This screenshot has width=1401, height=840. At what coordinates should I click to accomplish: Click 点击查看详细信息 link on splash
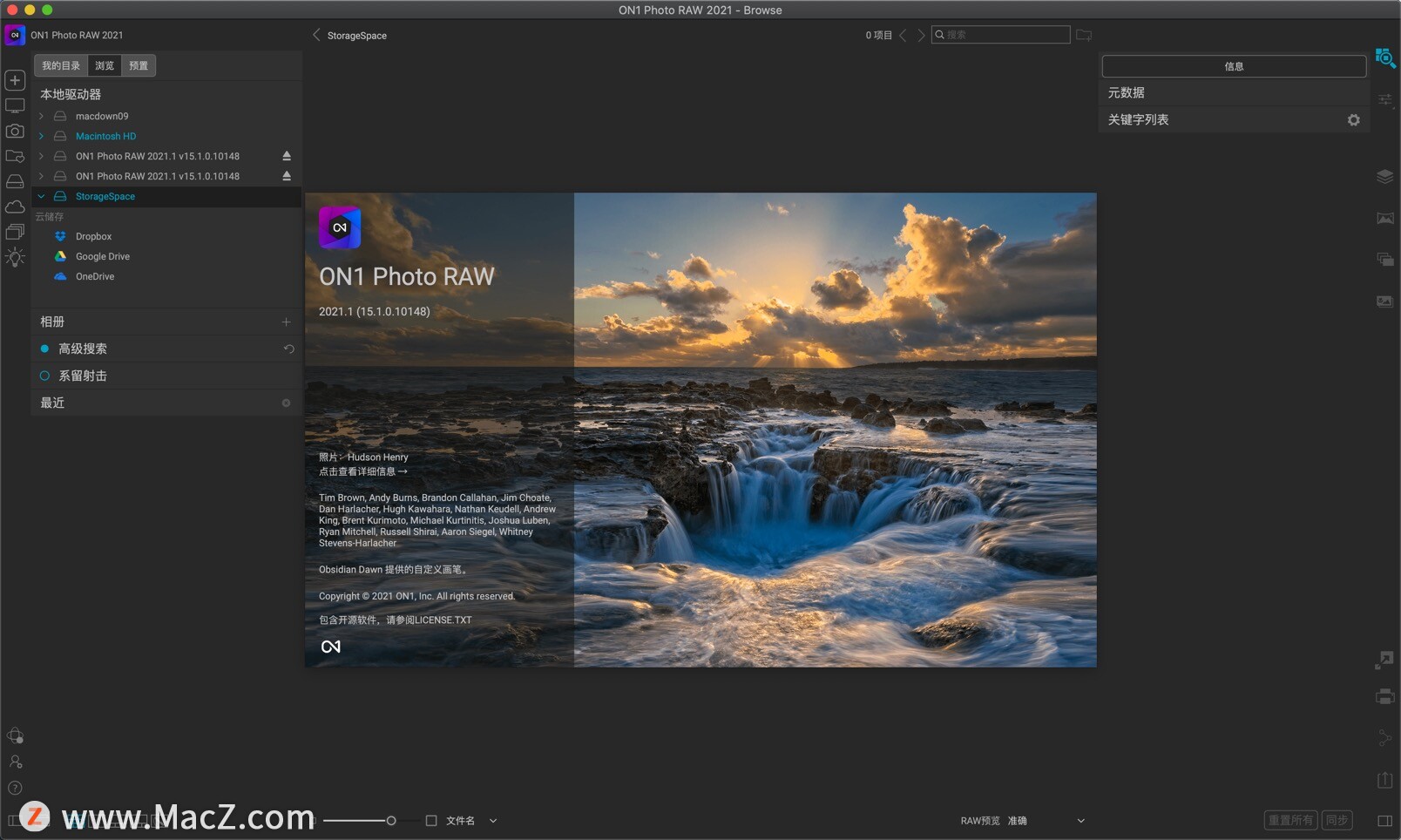tap(362, 471)
